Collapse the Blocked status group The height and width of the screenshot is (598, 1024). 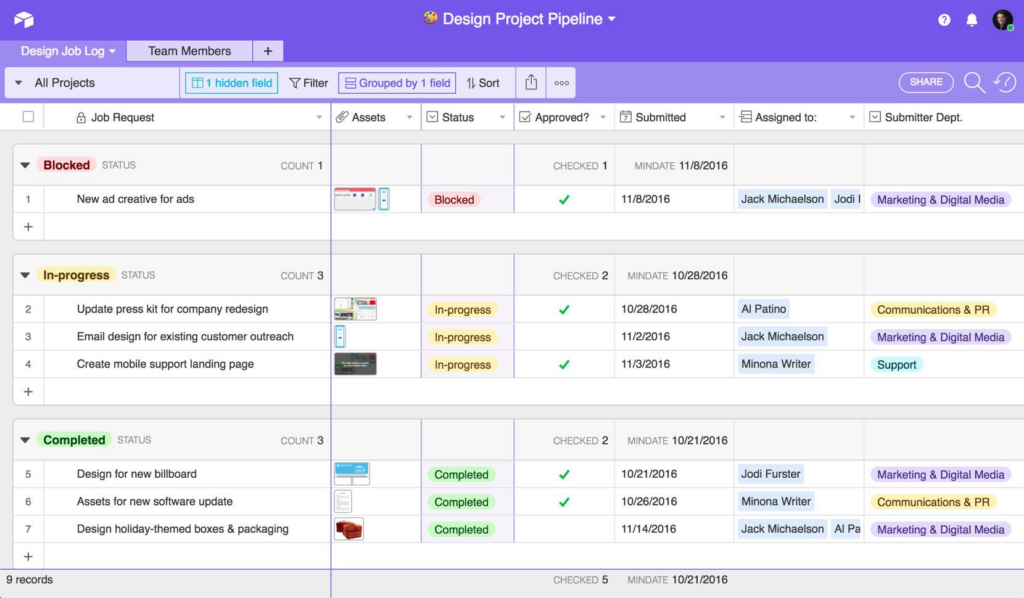pyautogui.click(x=25, y=165)
